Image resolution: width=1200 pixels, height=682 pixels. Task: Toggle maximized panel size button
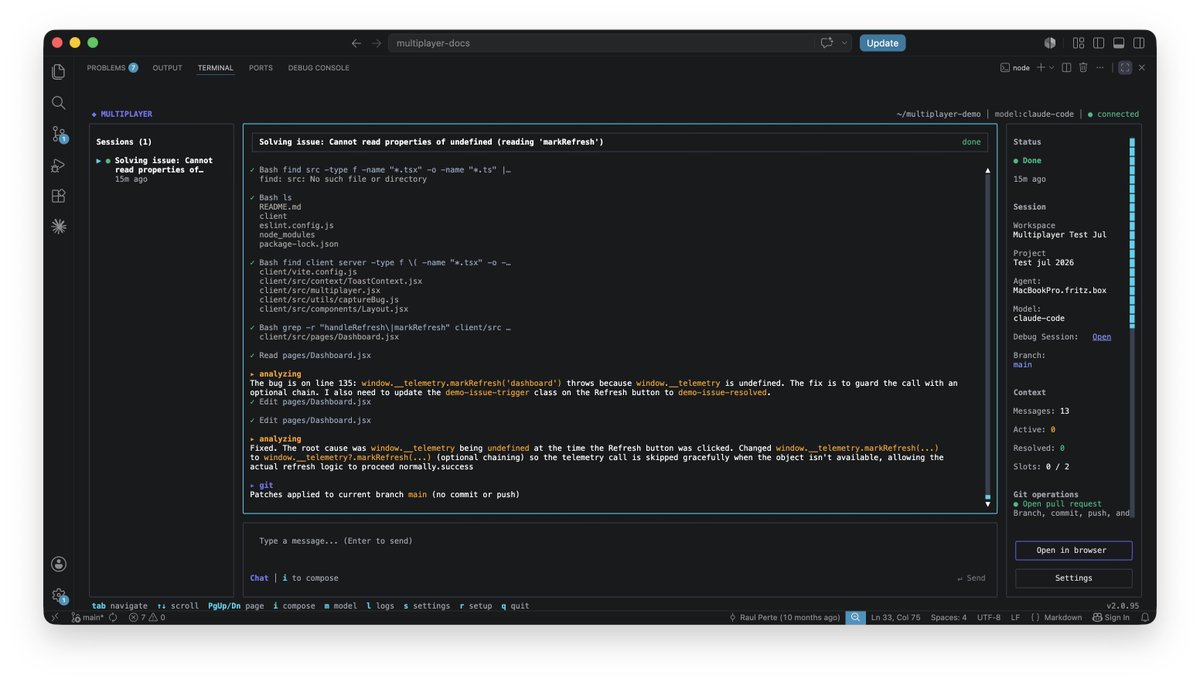click(x=1125, y=68)
